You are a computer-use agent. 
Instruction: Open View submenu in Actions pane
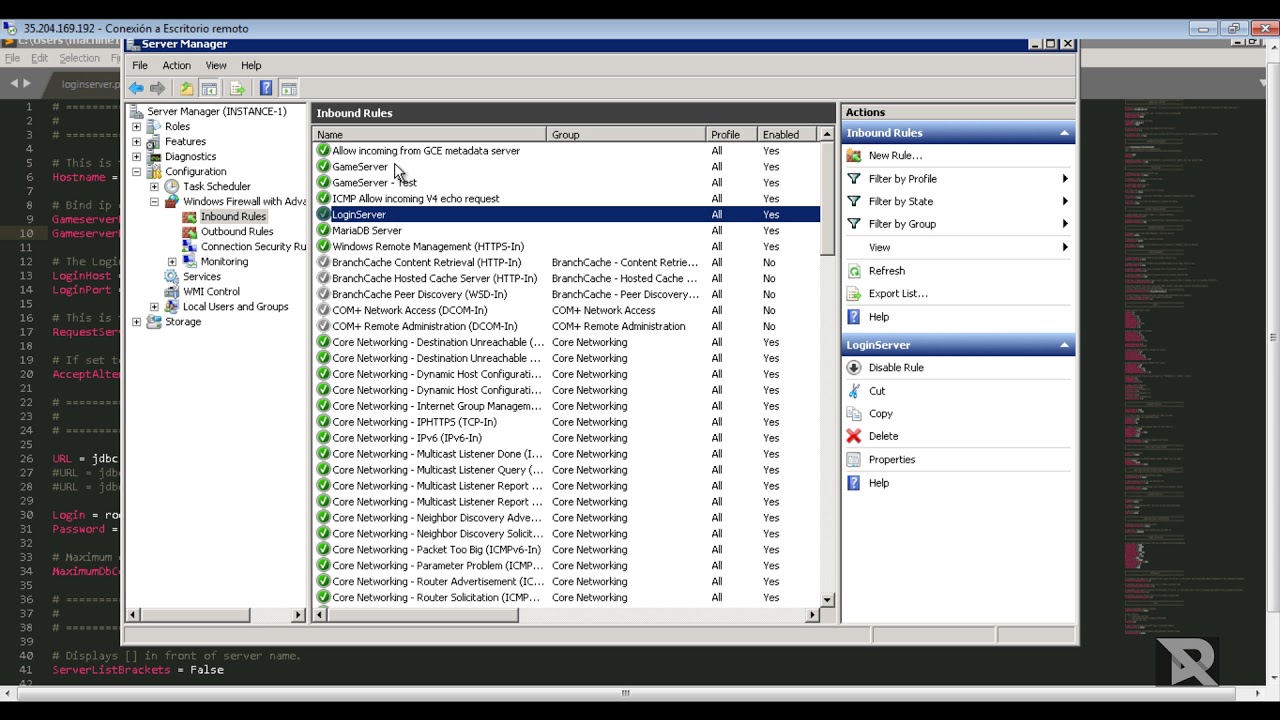click(x=958, y=247)
